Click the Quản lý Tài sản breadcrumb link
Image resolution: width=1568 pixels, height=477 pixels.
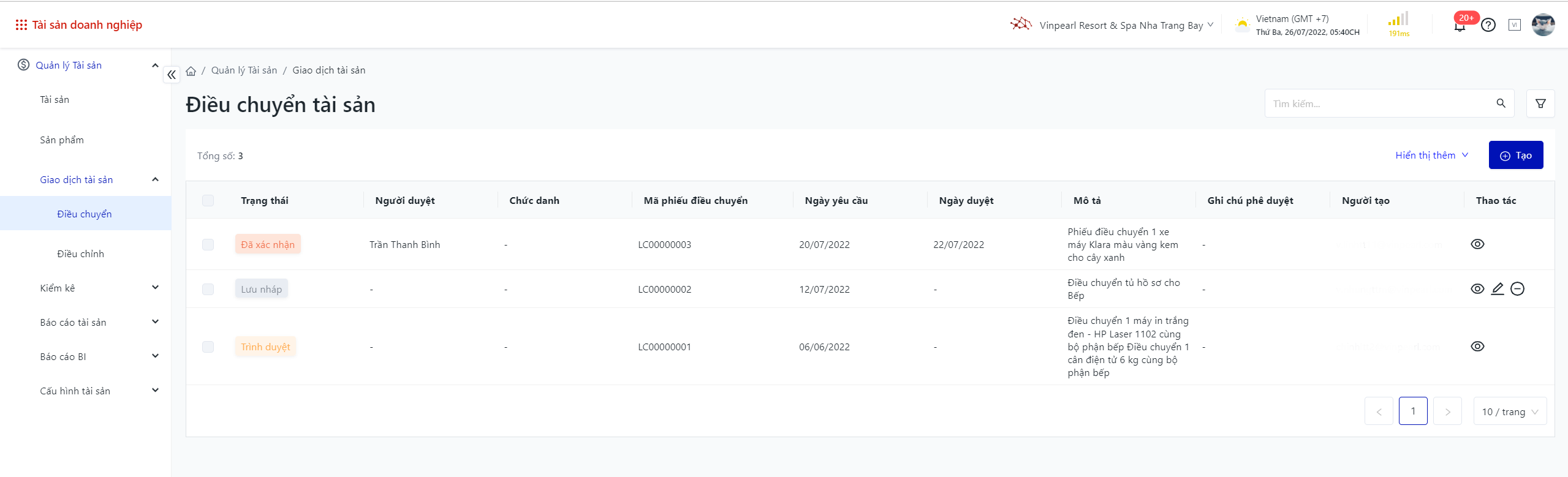click(244, 70)
